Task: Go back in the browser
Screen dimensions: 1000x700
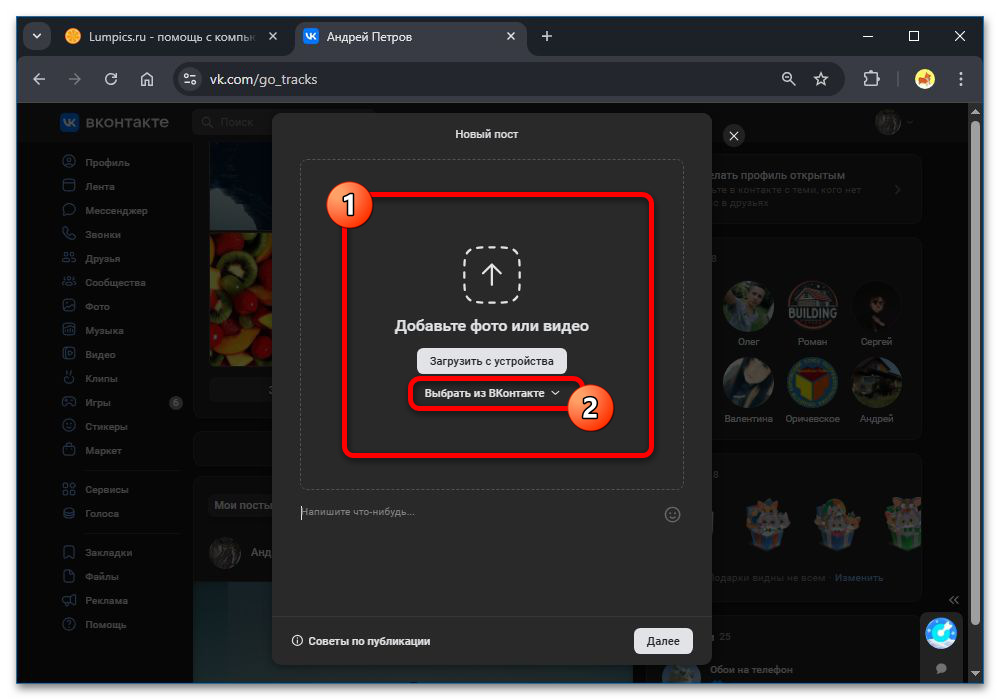Action: tap(40, 79)
